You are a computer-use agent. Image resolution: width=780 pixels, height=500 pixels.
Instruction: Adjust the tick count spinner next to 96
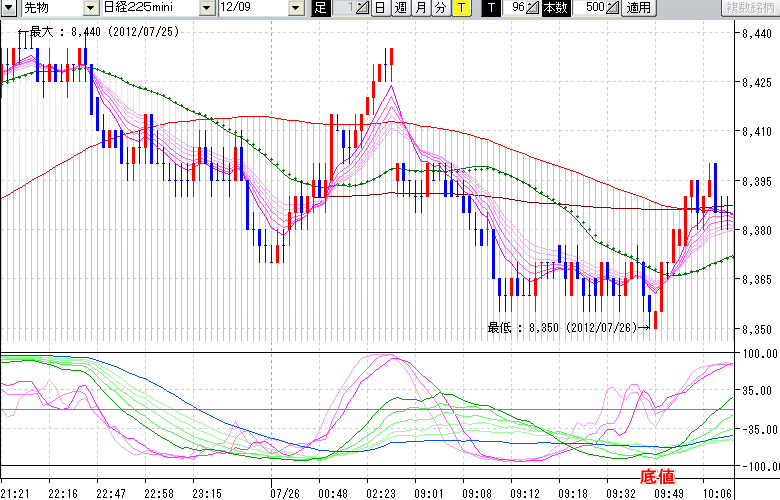532,7
